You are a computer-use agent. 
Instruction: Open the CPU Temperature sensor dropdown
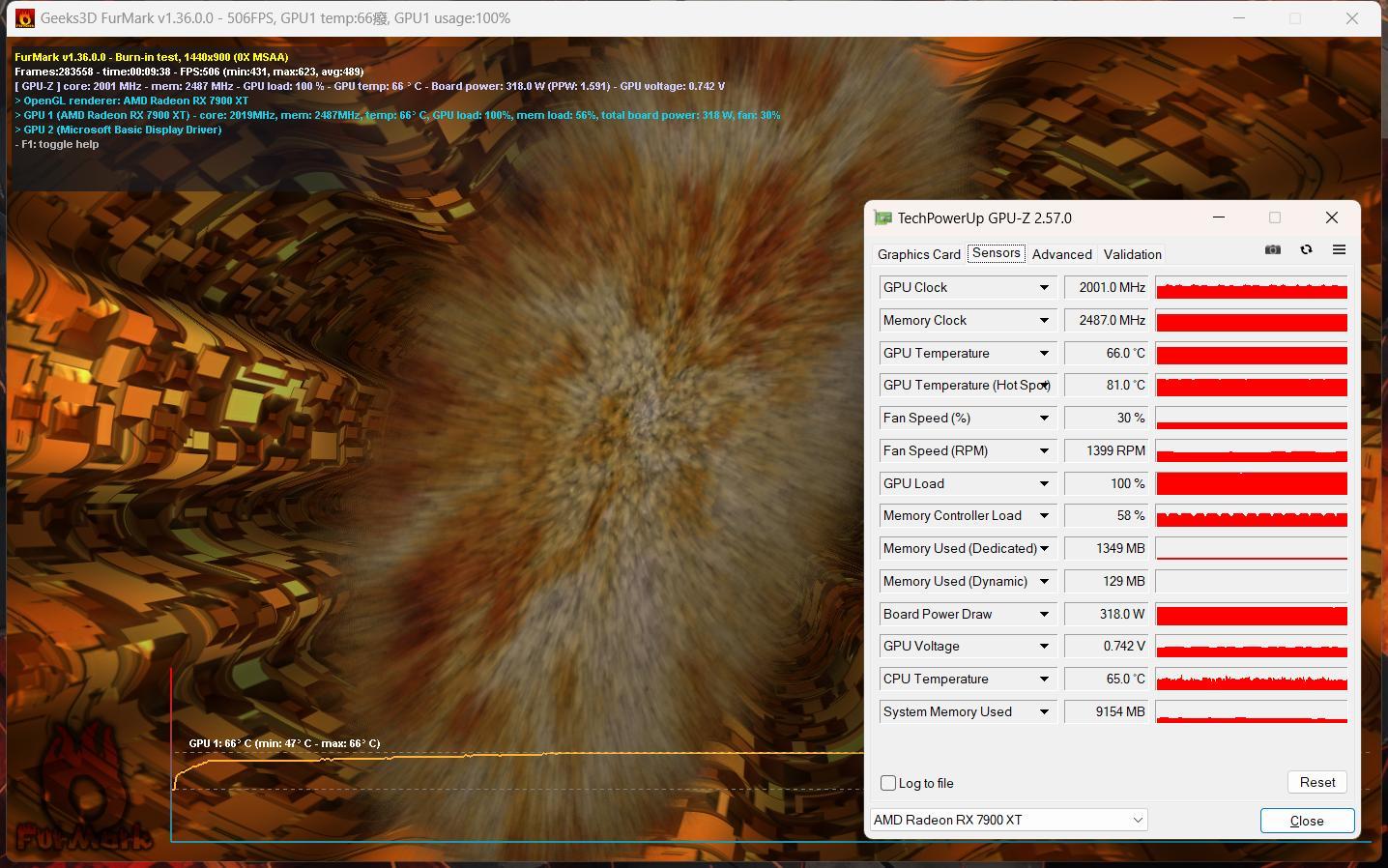[x=1044, y=679]
